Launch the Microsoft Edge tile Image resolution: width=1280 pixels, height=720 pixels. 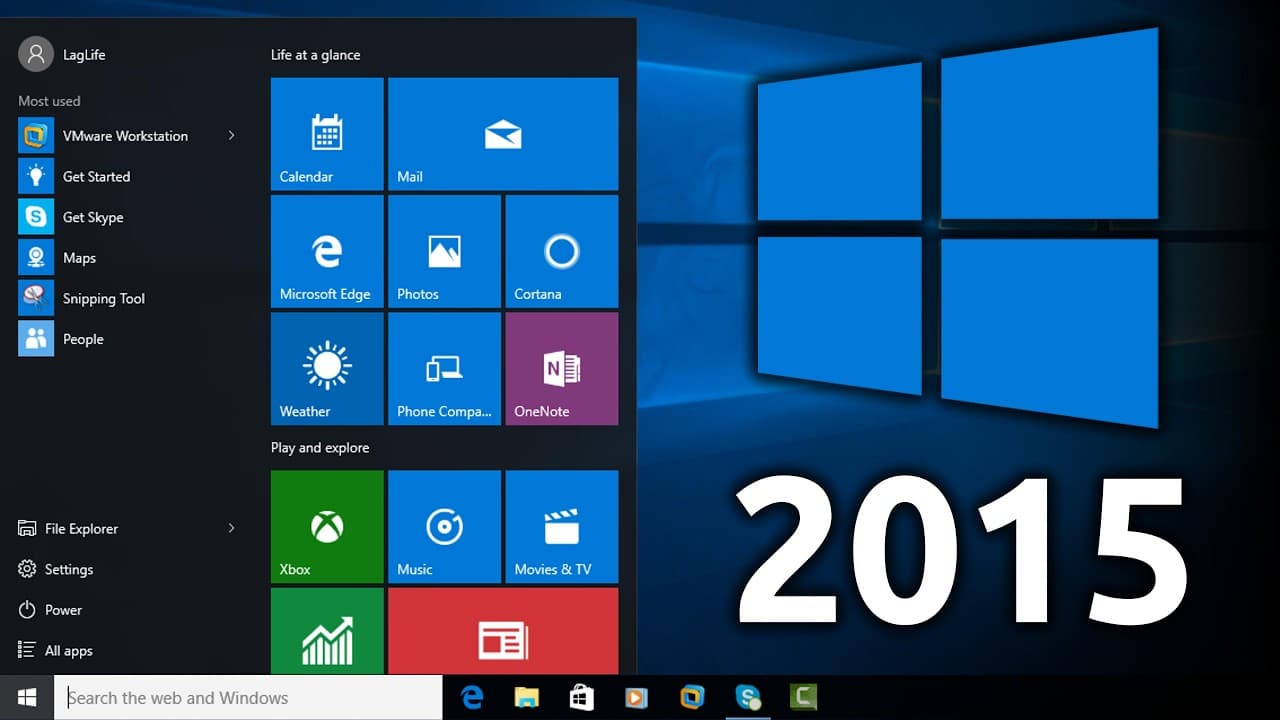(x=327, y=251)
